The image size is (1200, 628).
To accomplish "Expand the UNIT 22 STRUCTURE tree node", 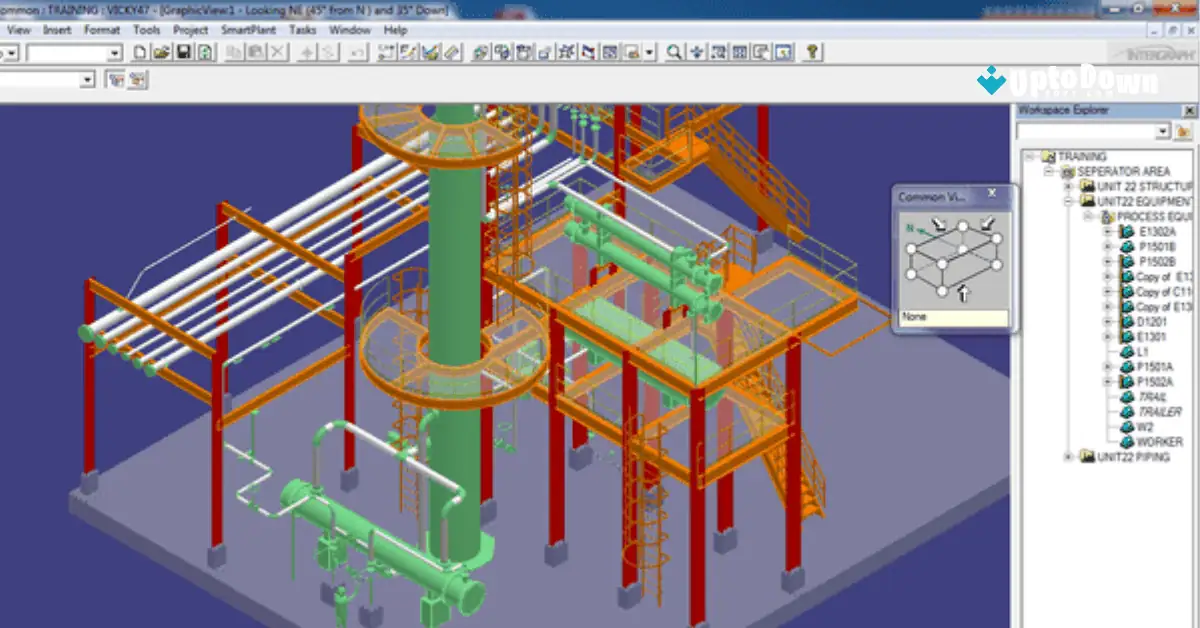I will click(x=1068, y=187).
